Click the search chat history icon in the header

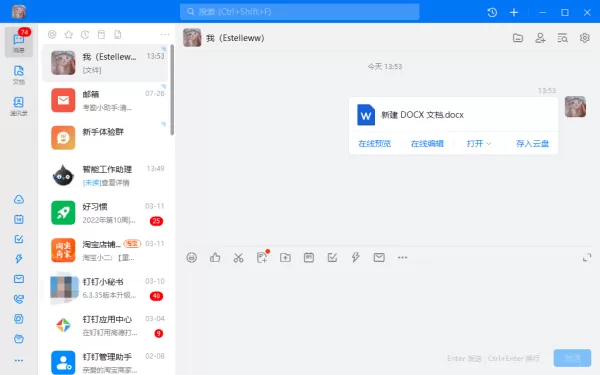click(x=562, y=38)
